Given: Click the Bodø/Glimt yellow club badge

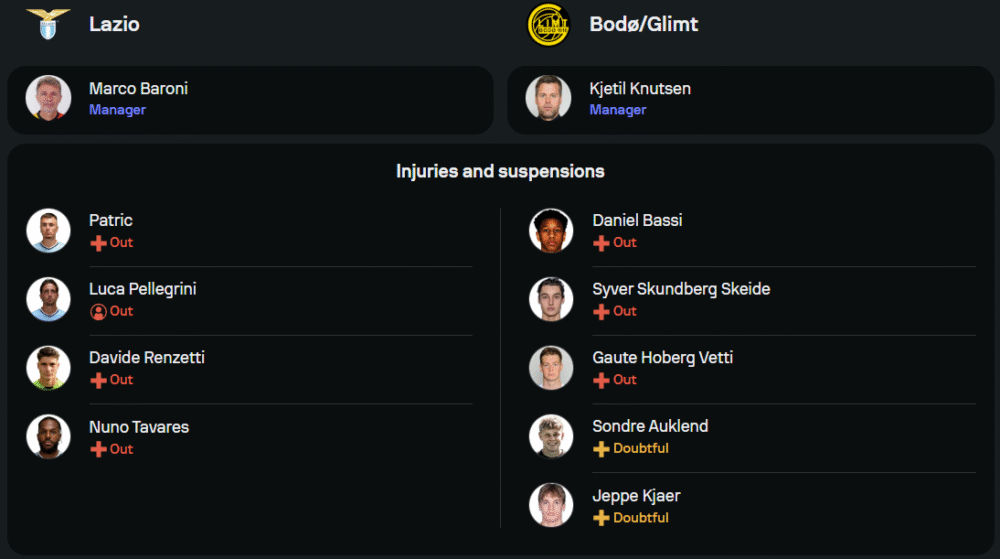Looking at the screenshot, I should (x=548, y=25).
